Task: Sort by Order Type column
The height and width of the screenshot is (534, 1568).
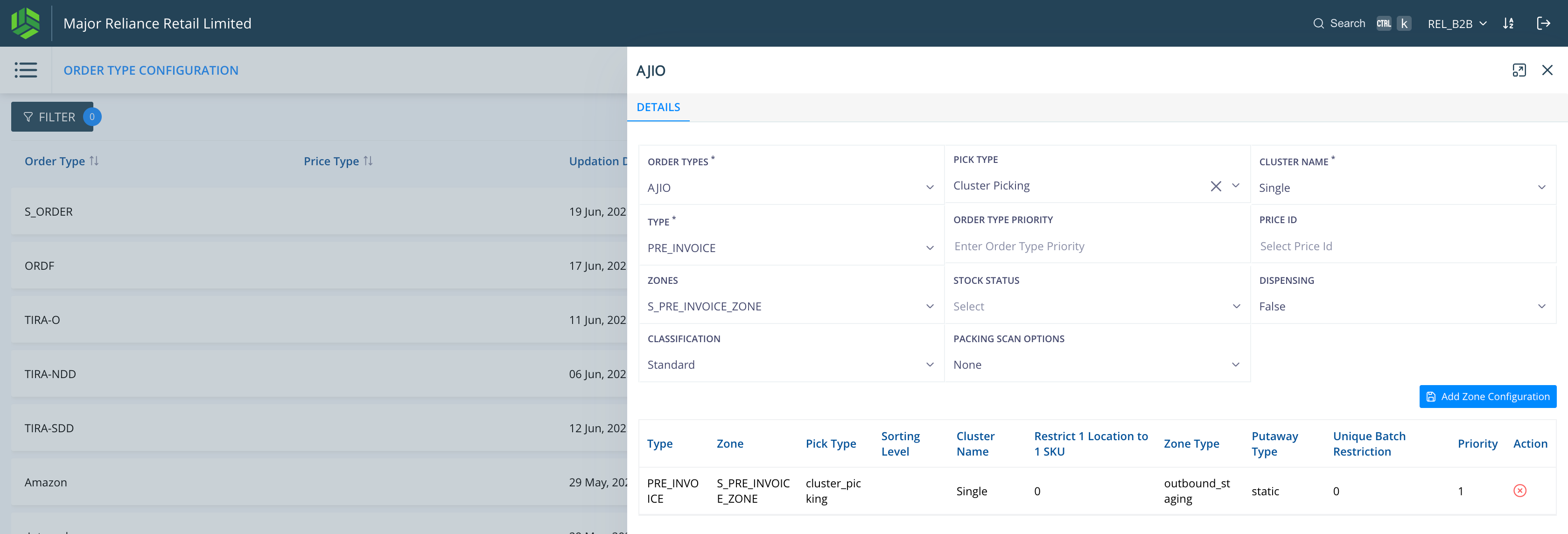Action: 94,161
